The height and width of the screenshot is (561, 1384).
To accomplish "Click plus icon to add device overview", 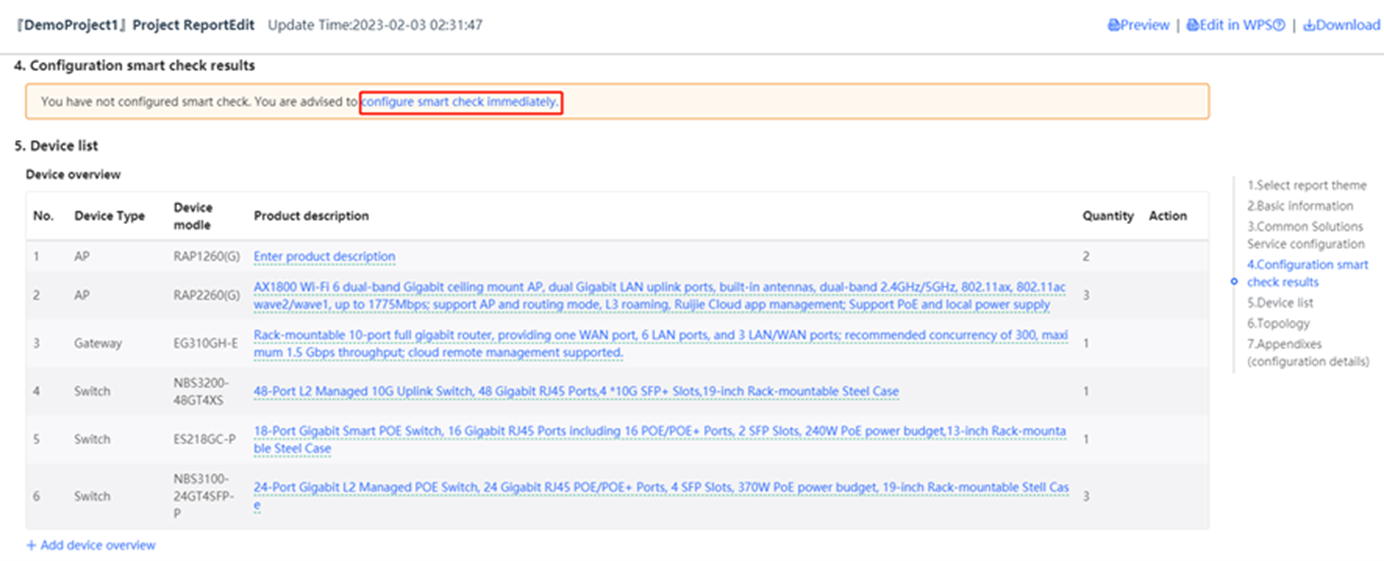I will pos(31,545).
